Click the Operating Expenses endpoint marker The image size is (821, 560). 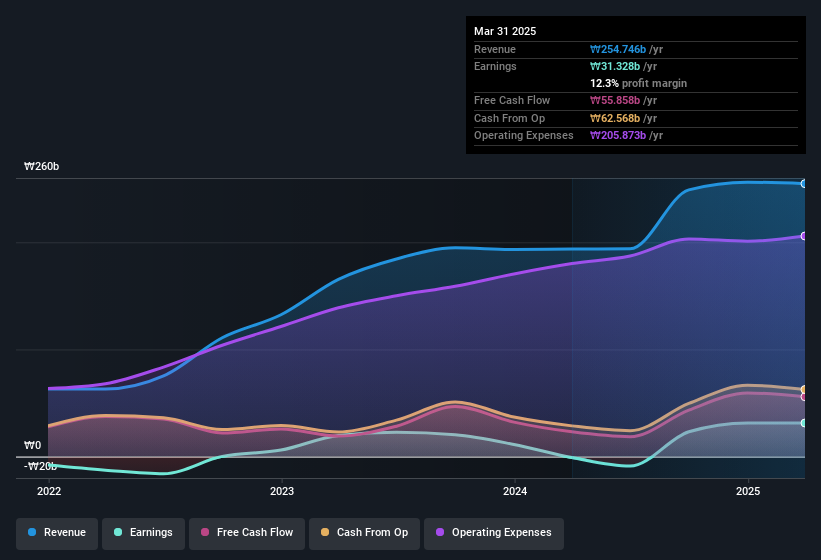click(804, 236)
